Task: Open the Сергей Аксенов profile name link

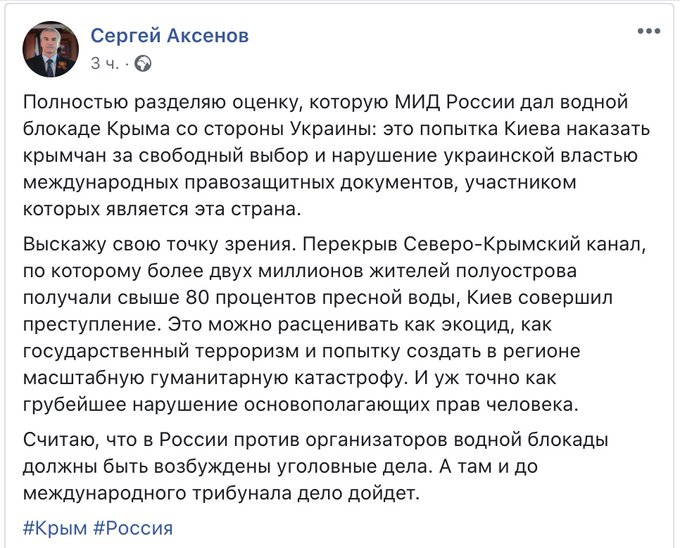Action: (170, 36)
